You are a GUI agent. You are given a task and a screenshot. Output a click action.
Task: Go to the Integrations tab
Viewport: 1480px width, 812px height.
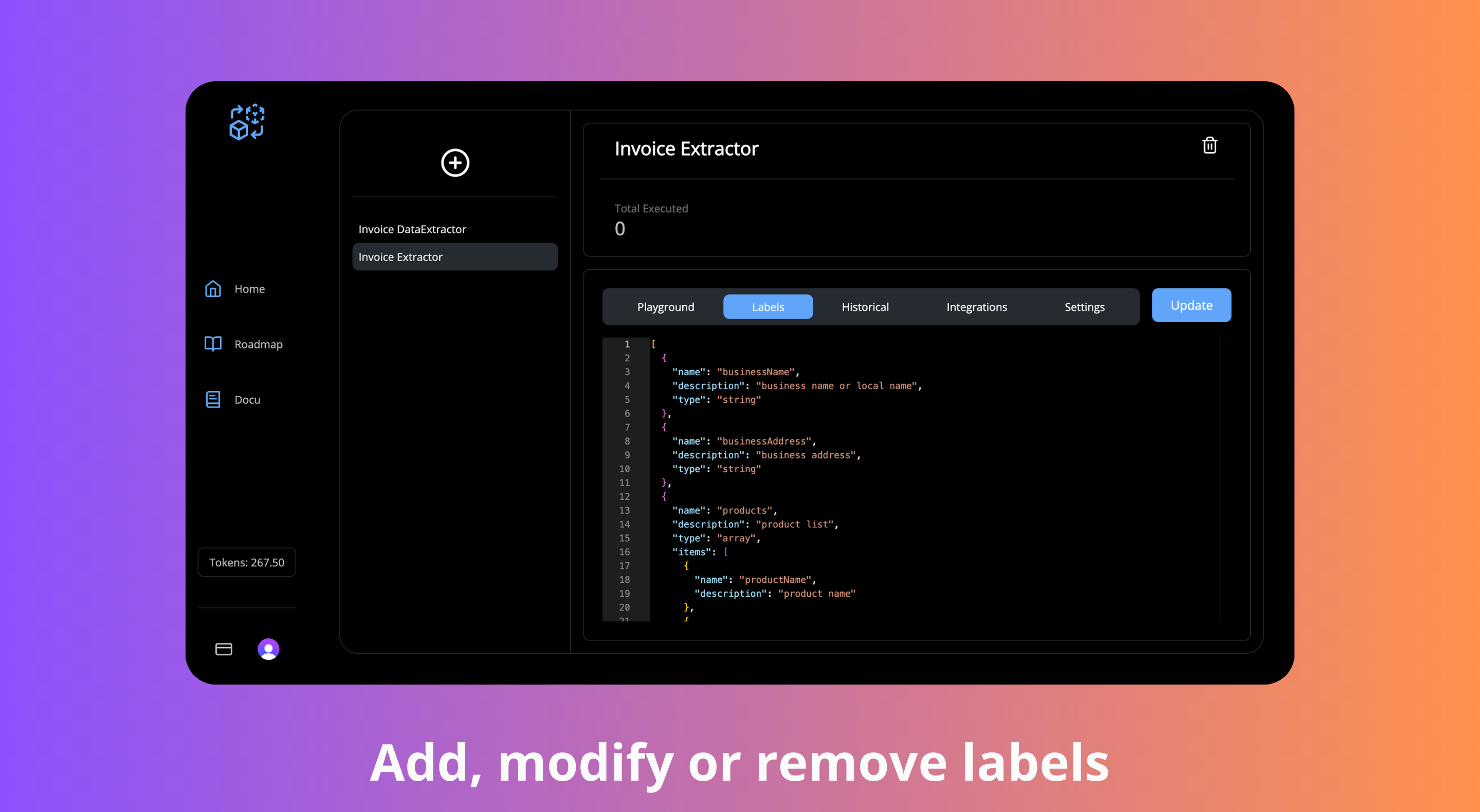976,307
